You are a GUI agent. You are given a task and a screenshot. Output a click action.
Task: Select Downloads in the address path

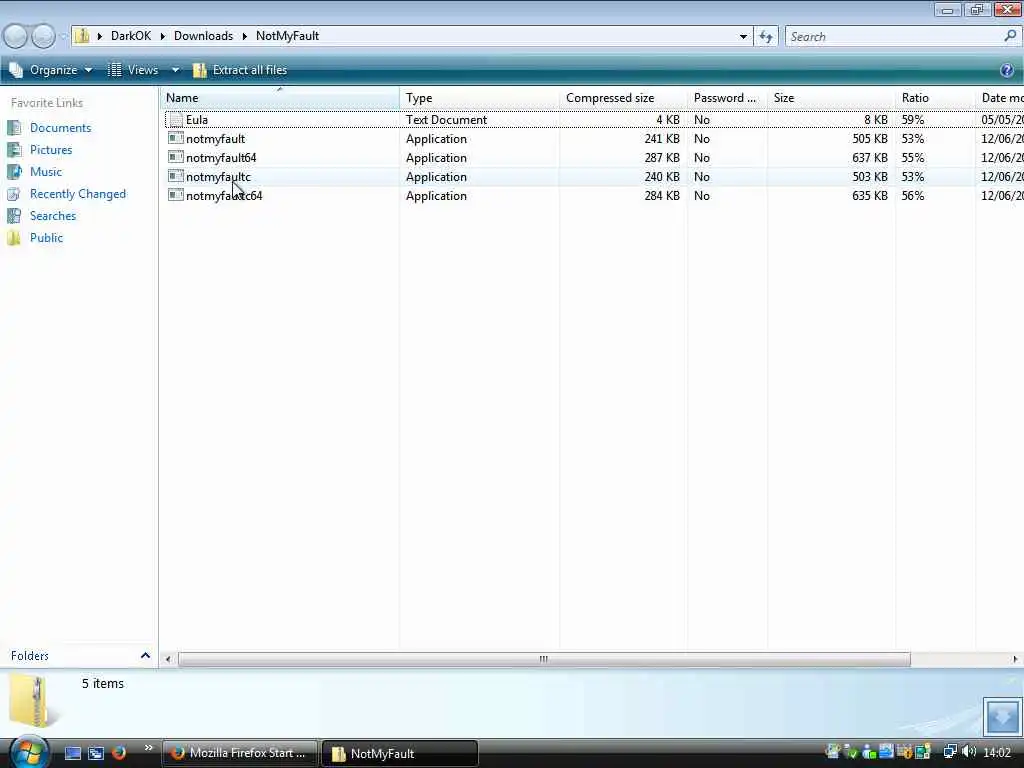[203, 36]
